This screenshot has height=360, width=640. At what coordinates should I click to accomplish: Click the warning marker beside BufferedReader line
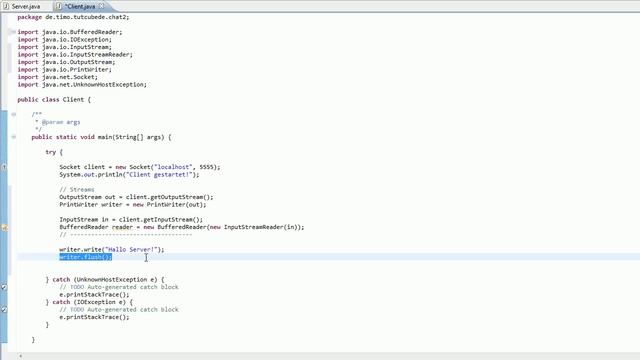4,227
